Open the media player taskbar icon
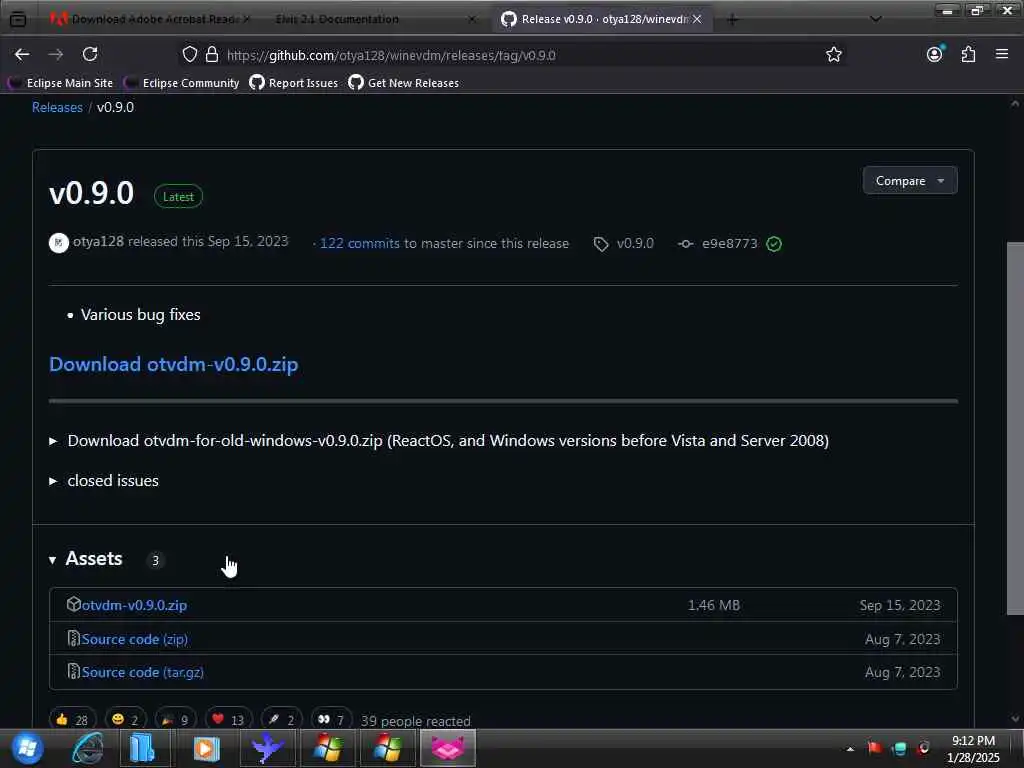 click(206, 748)
